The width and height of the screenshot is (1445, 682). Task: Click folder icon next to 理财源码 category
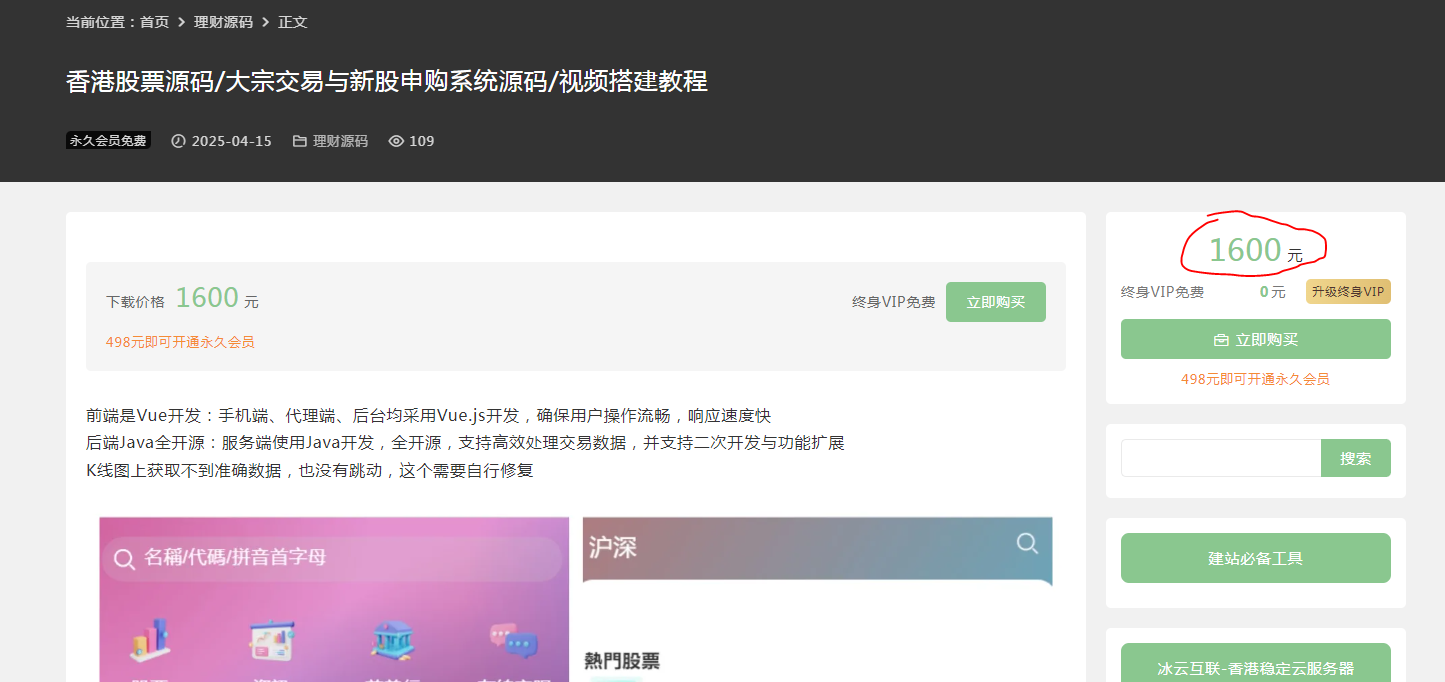tap(300, 141)
